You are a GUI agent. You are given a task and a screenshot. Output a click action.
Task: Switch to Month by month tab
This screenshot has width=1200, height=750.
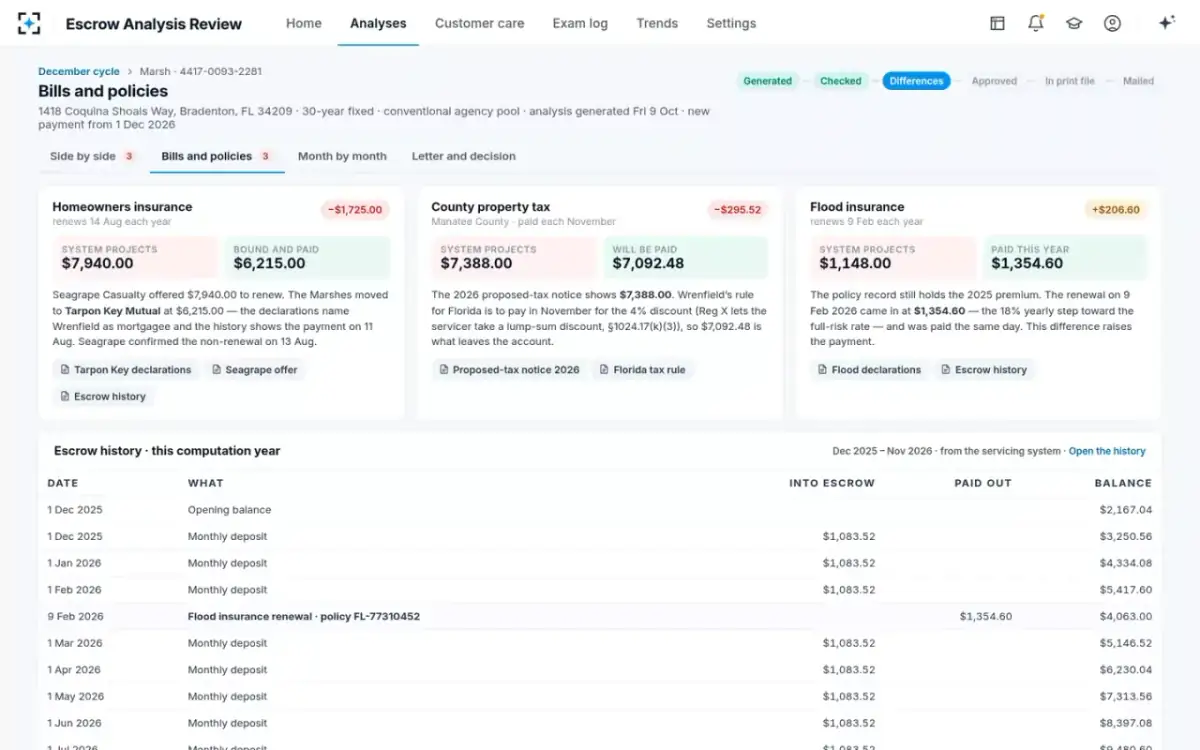(342, 156)
